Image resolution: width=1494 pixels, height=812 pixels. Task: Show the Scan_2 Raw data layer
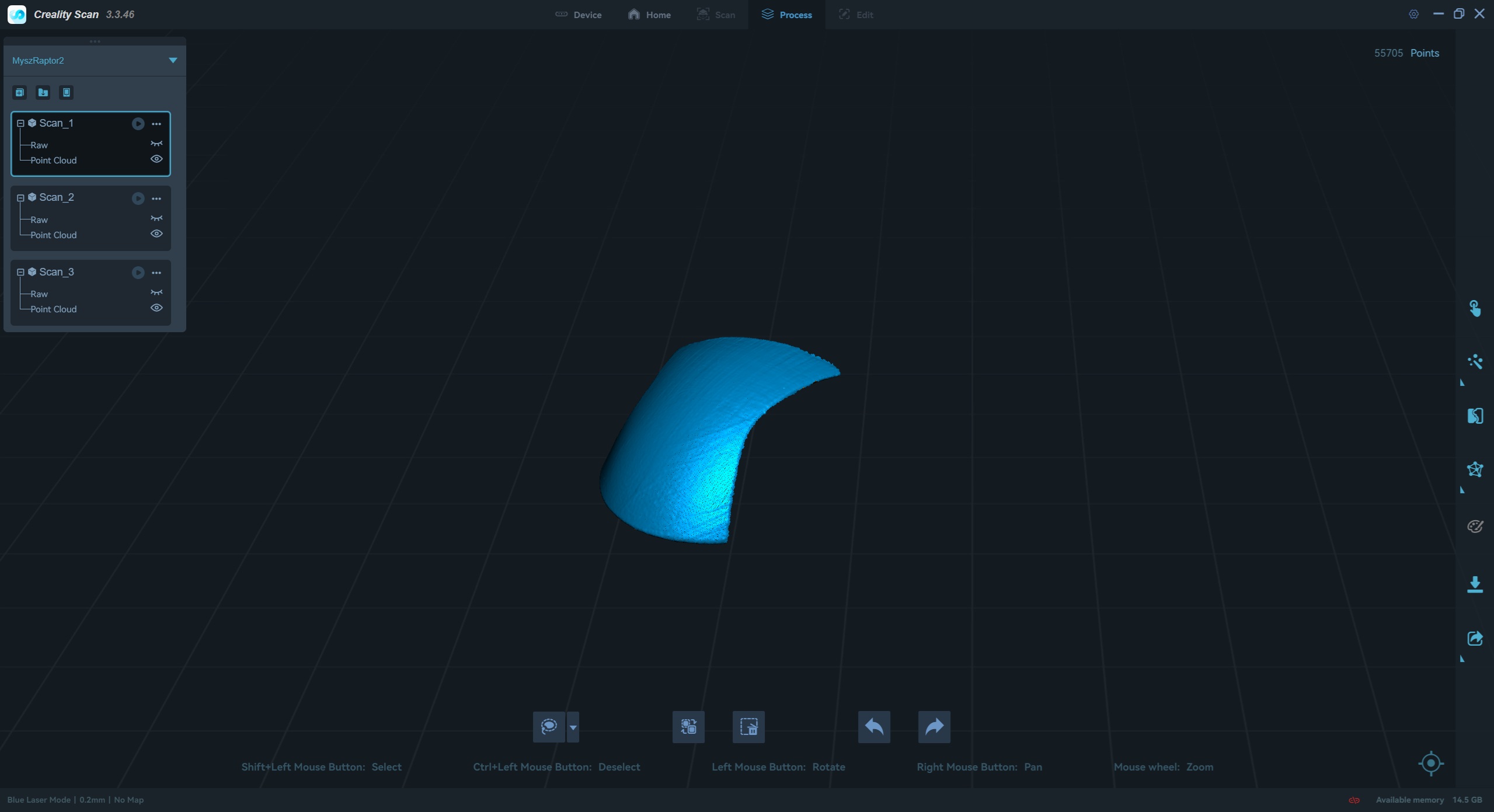(x=156, y=219)
